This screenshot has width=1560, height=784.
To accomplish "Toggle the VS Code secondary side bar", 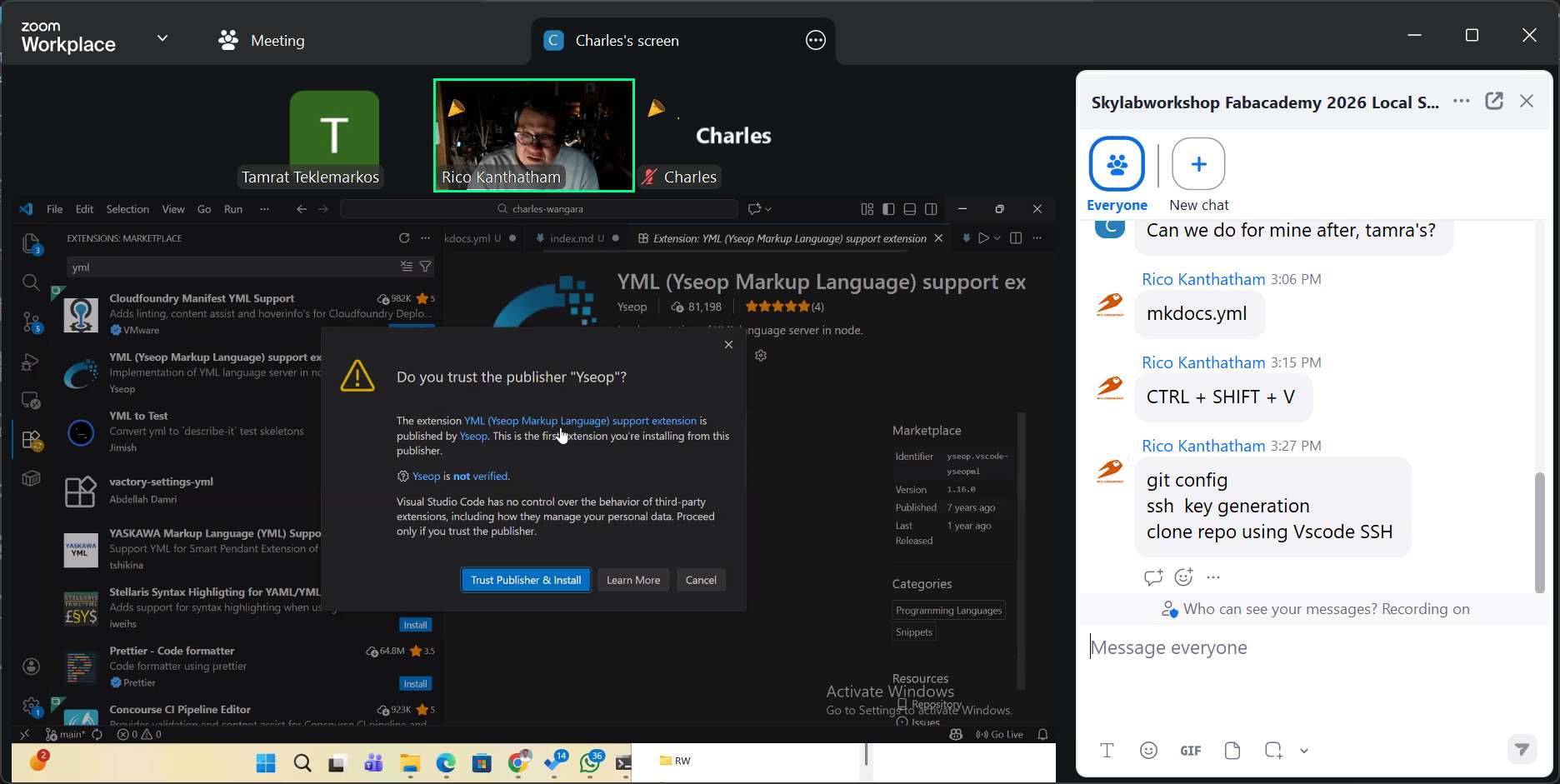I will (x=932, y=209).
